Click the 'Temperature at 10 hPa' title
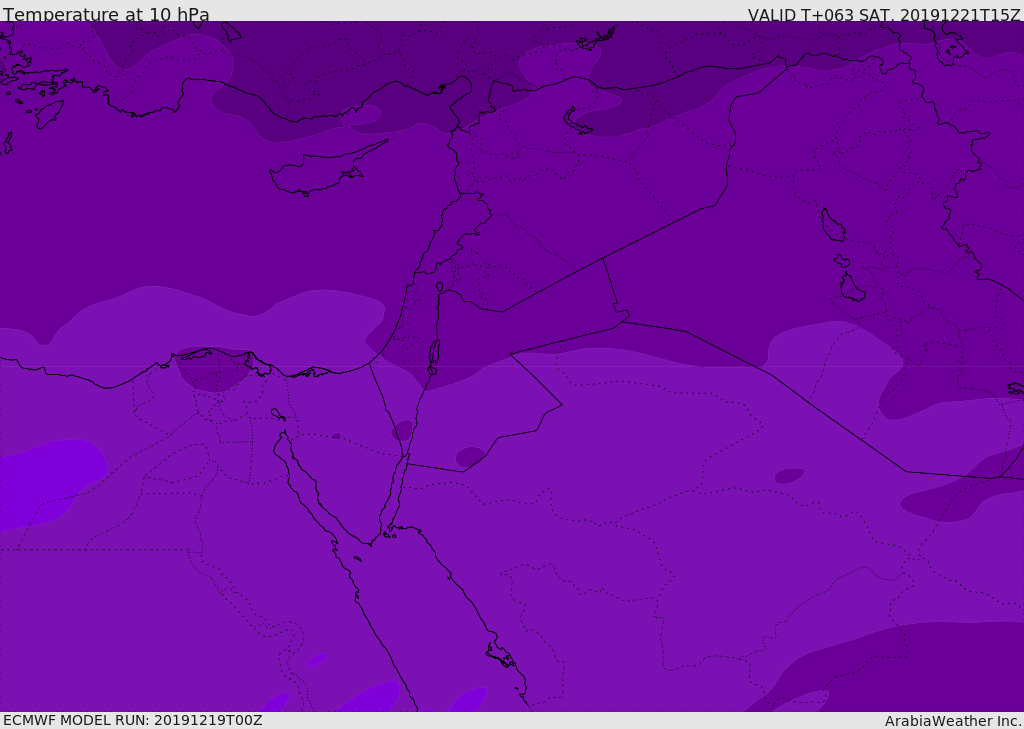Image resolution: width=1024 pixels, height=729 pixels. (x=106, y=14)
